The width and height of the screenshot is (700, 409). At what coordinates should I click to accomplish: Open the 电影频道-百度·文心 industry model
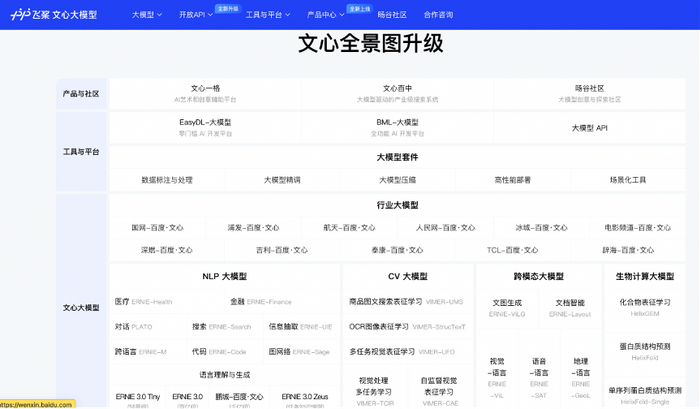point(638,228)
